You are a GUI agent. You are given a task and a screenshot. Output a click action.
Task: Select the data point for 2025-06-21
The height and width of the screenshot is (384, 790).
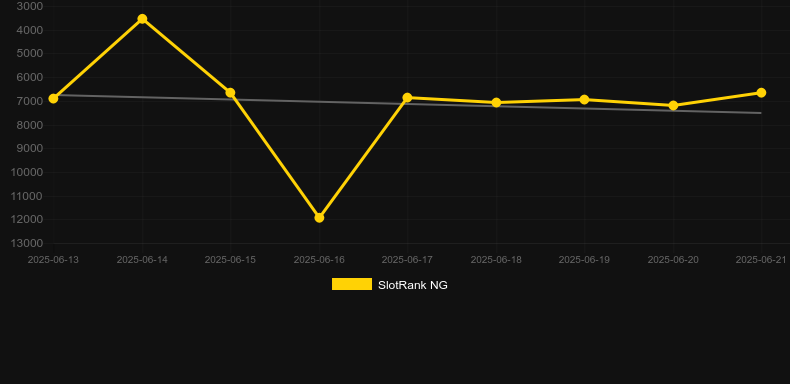pos(761,93)
